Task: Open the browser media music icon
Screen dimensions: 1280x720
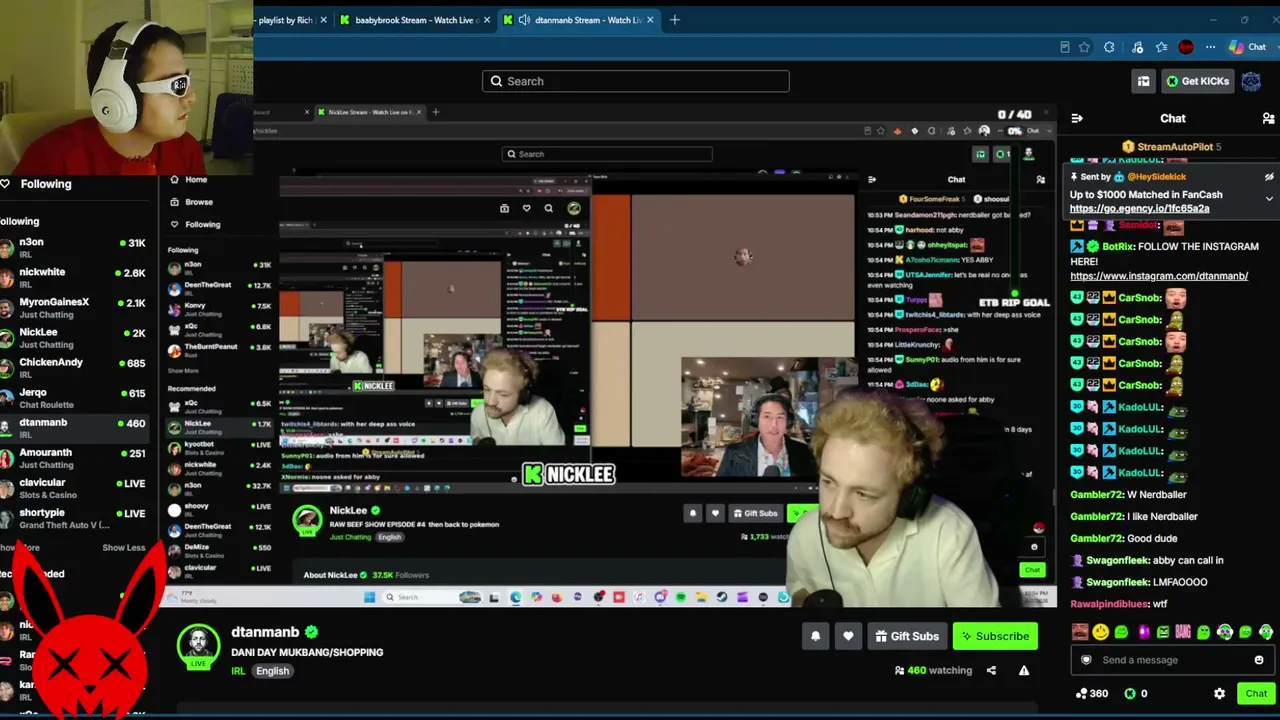Action: click(1137, 47)
